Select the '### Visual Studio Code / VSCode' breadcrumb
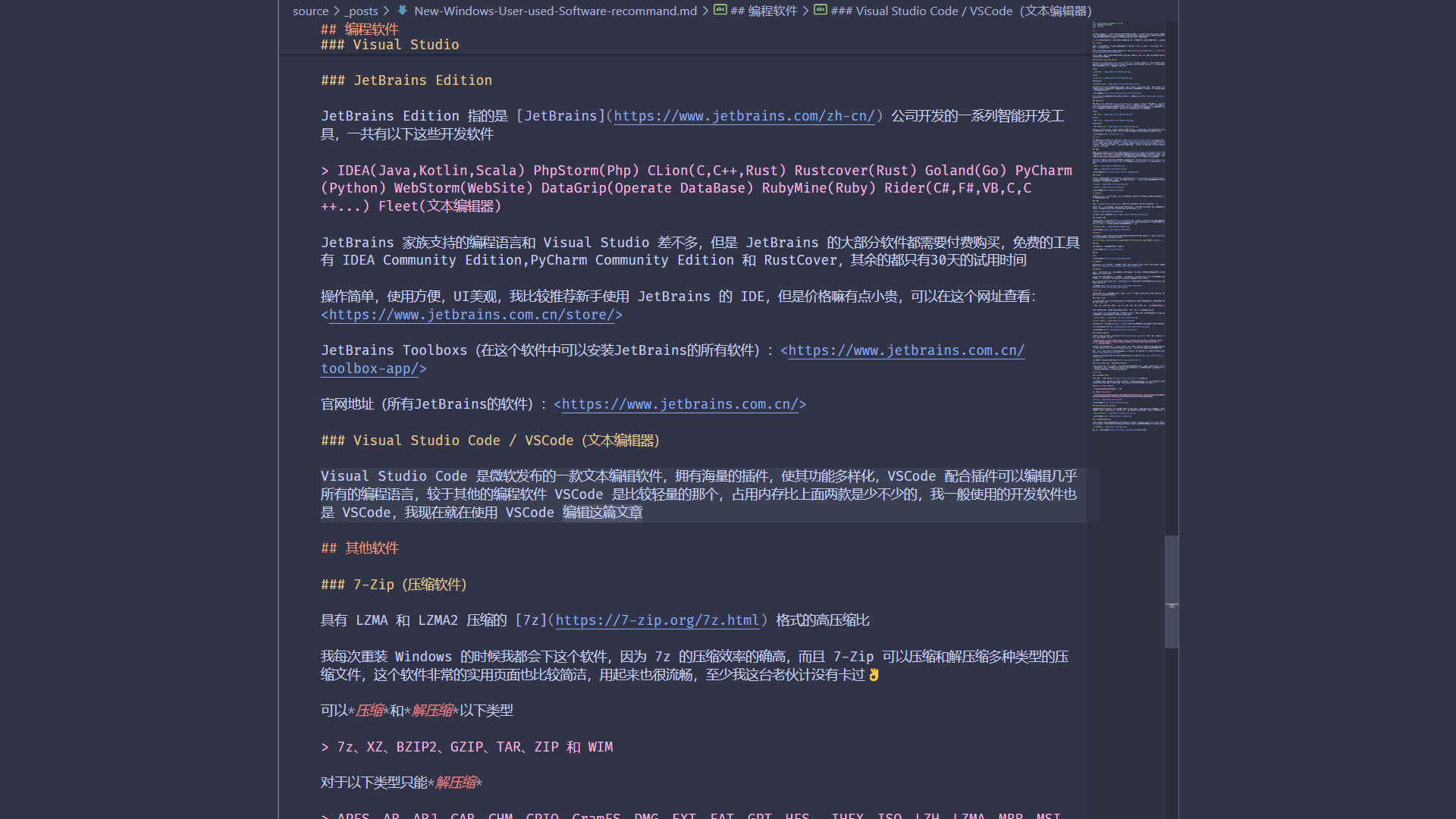 coord(961,11)
